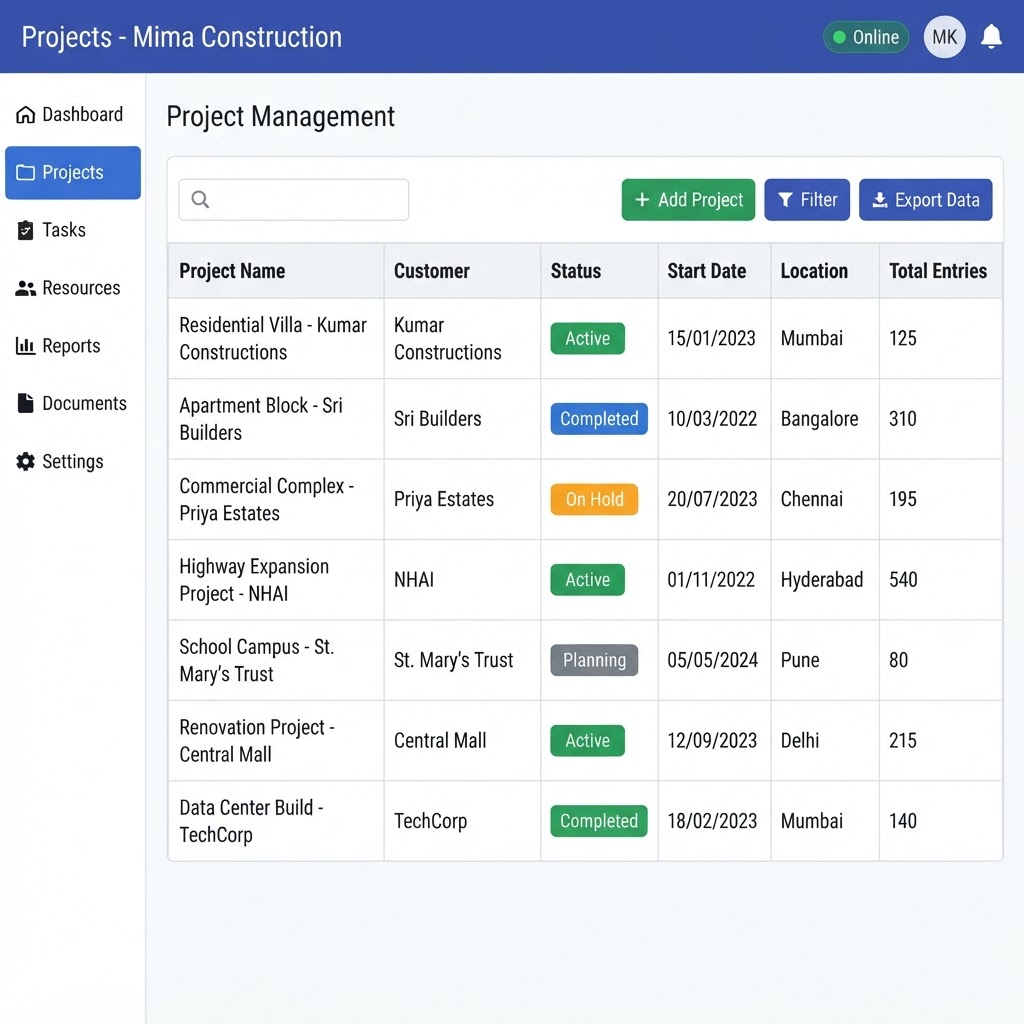Click Completed badge in Apartment Block row
This screenshot has width=1024, height=1024.
point(599,419)
